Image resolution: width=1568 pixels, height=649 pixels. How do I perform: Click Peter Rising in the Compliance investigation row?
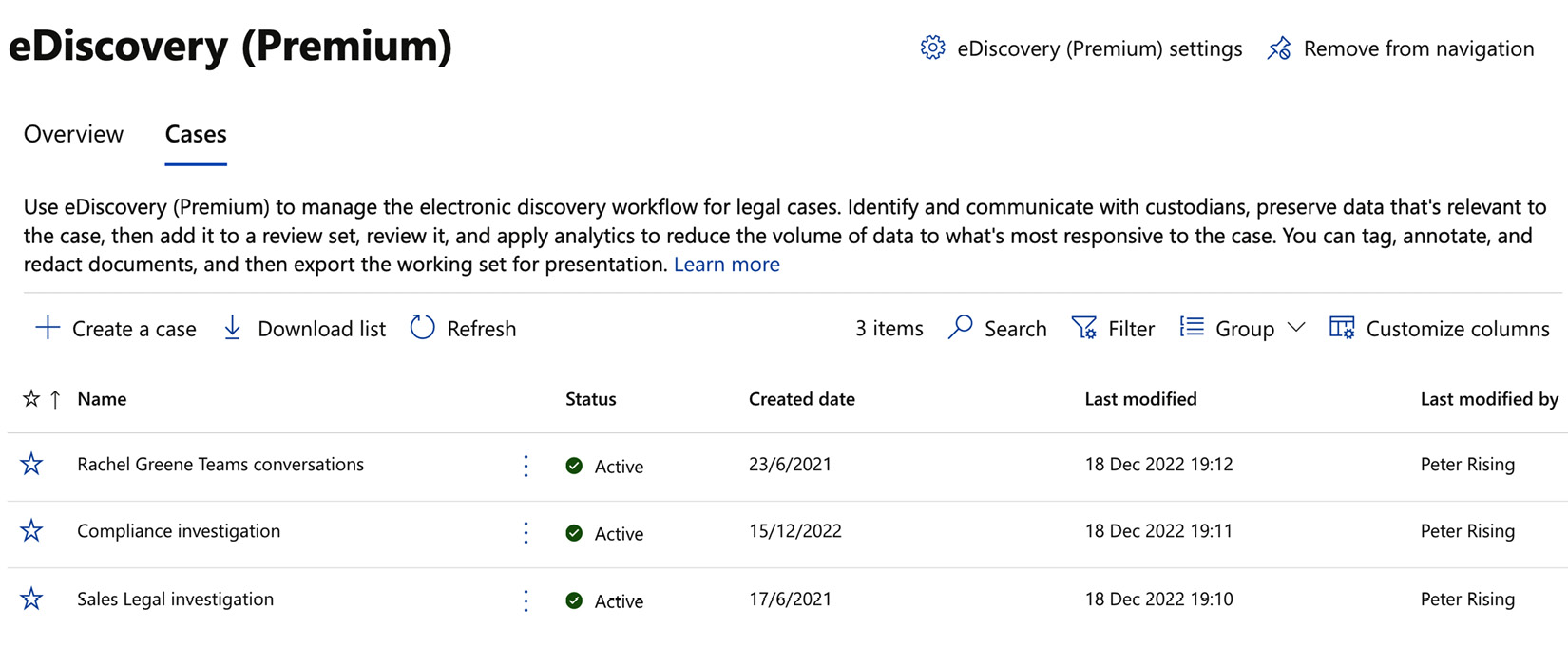(x=1467, y=531)
